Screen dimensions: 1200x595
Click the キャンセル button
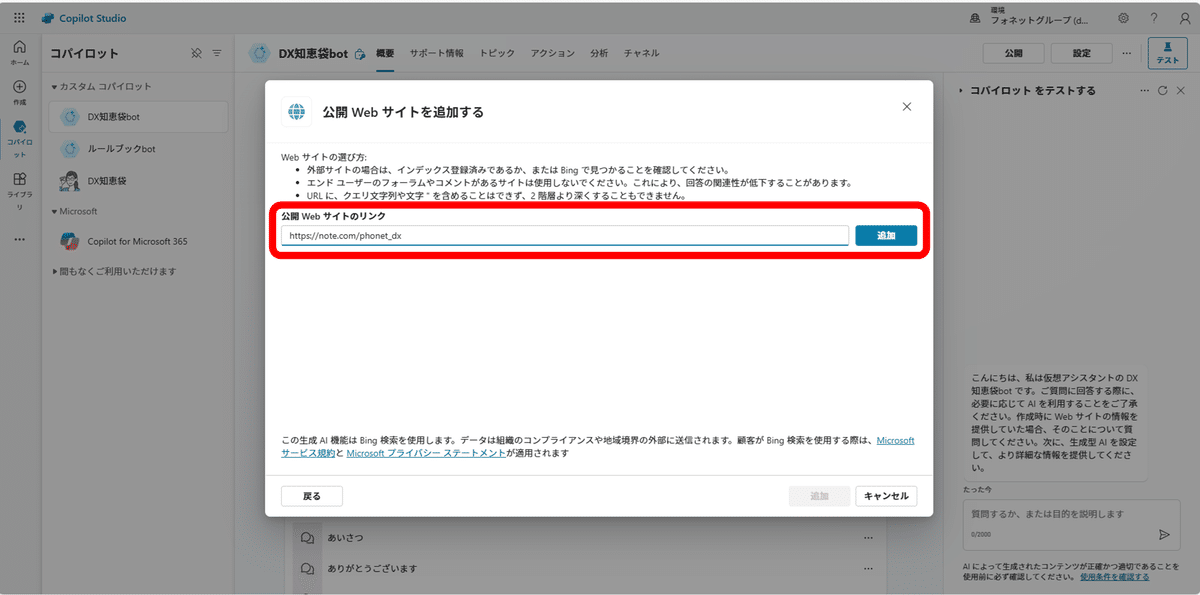tap(886, 496)
